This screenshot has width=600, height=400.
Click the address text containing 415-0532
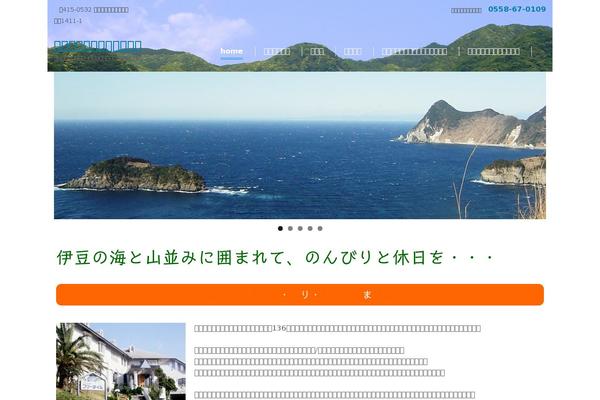tap(94, 10)
